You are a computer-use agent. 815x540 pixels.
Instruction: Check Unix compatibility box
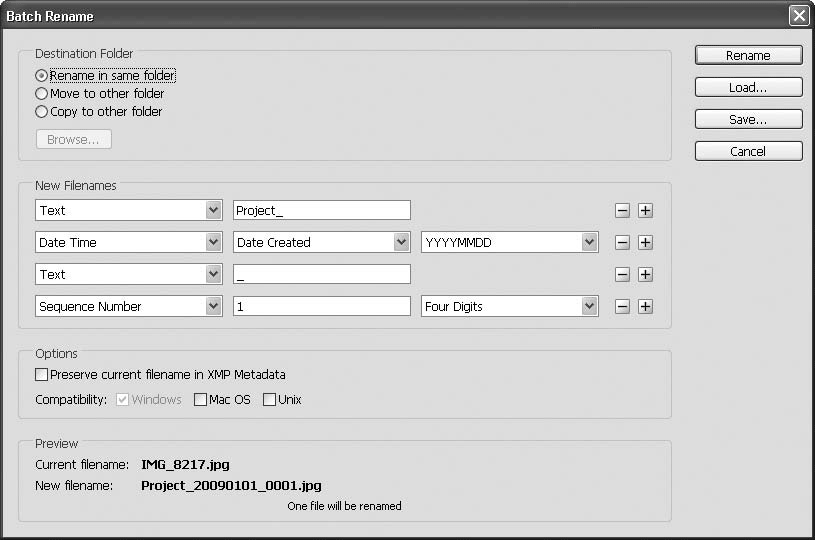tap(269, 400)
